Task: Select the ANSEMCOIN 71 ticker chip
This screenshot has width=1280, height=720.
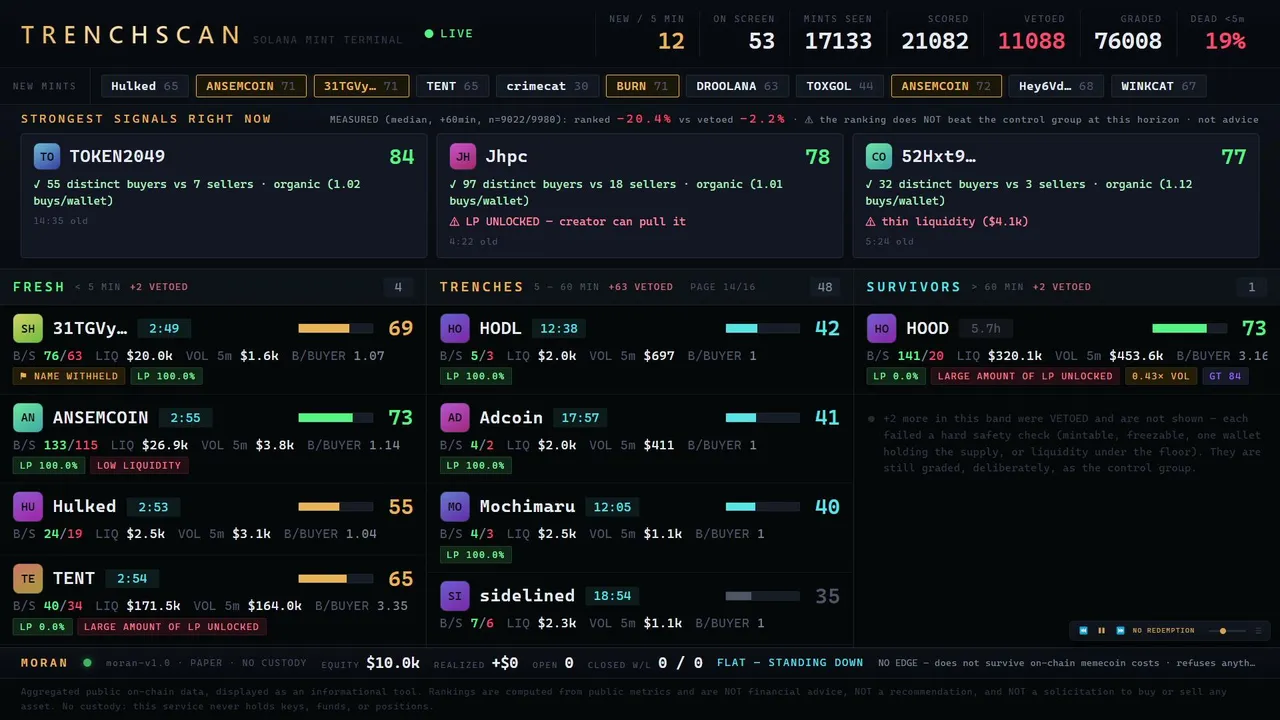Action: tap(251, 86)
